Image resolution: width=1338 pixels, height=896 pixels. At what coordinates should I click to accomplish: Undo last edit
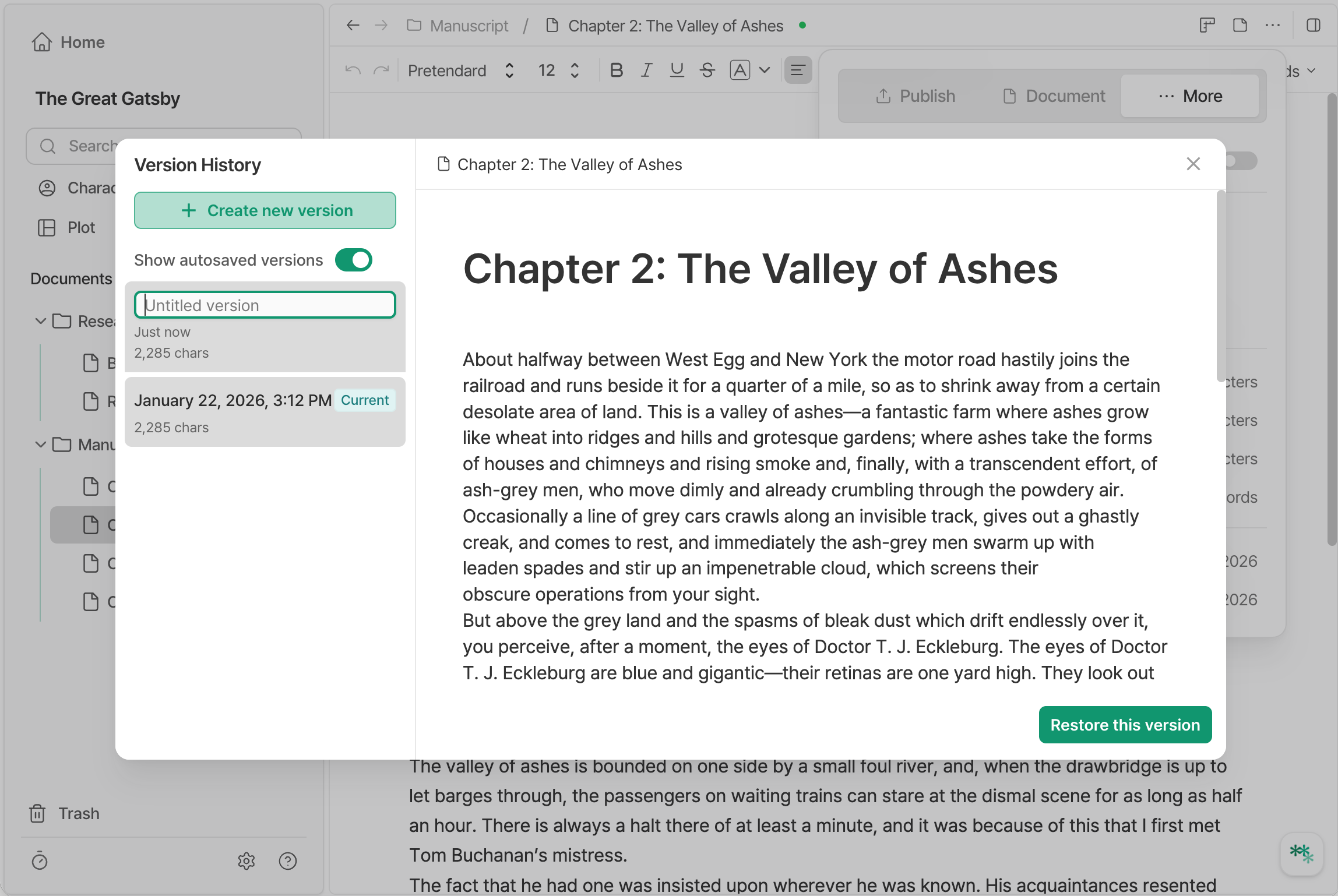(x=353, y=70)
